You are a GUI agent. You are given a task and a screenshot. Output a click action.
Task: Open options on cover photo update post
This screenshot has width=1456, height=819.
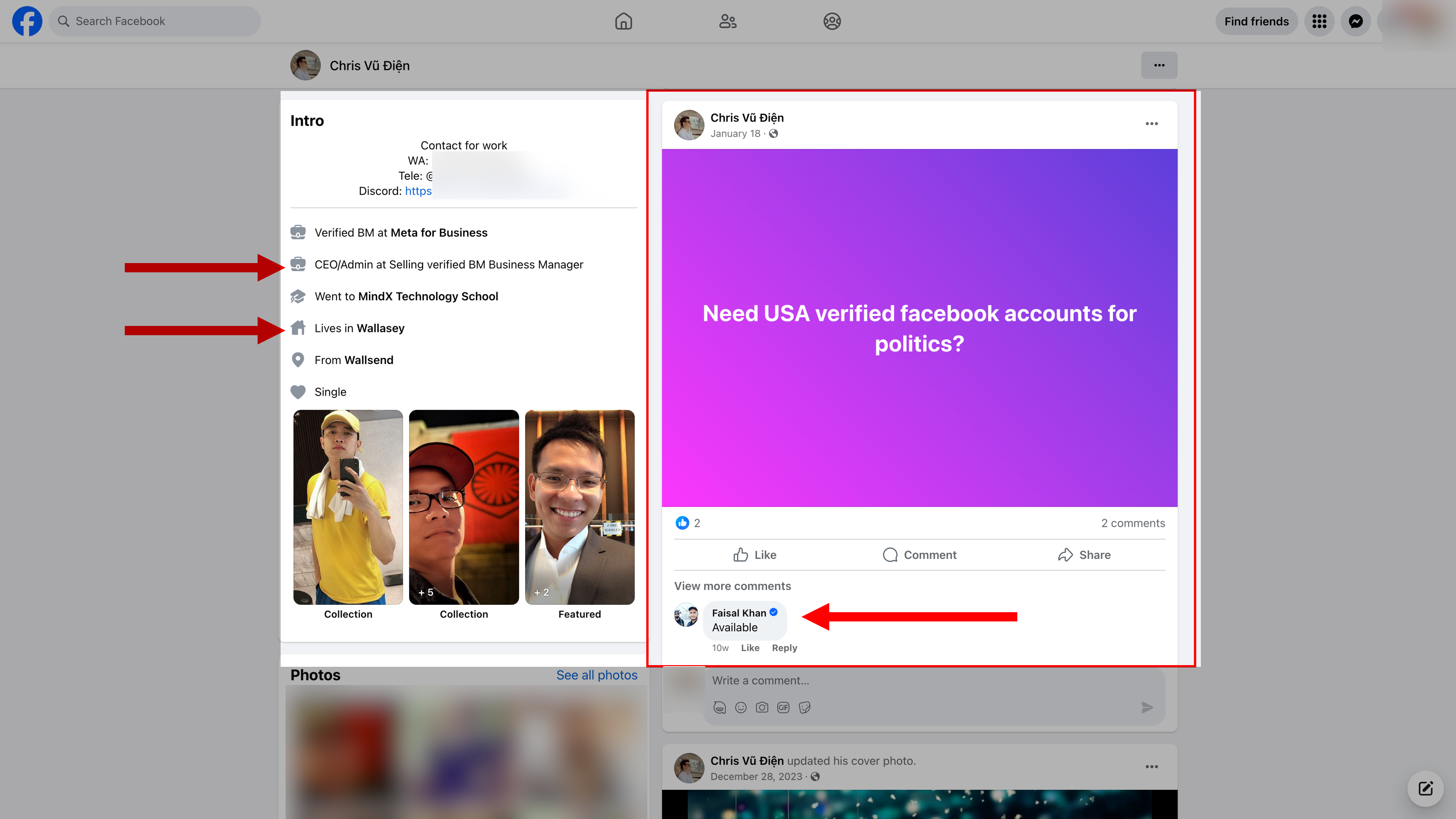coord(1151,766)
